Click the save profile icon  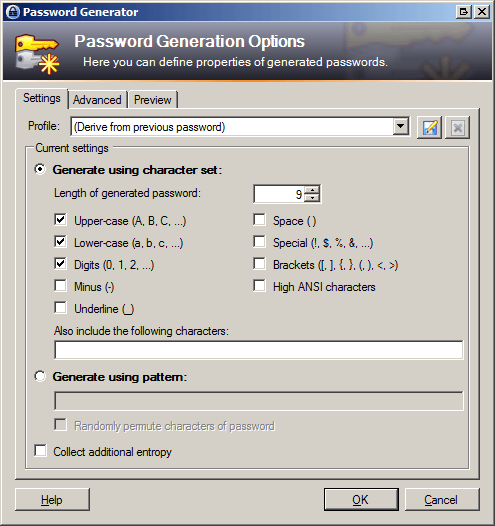pos(430,127)
